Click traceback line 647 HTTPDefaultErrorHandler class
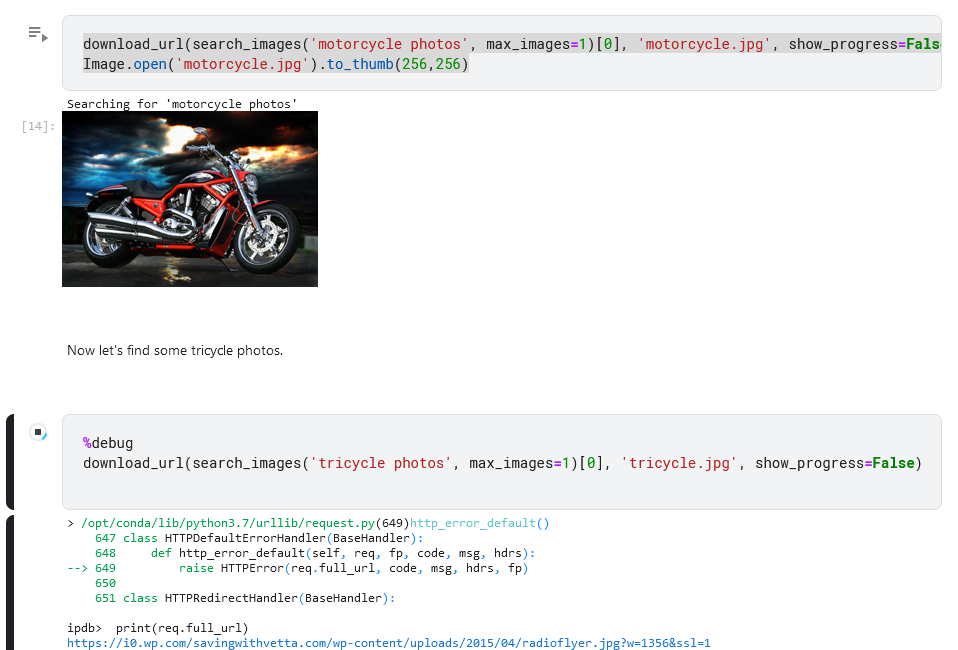Viewport: 958px width, 650px height. tap(259, 538)
